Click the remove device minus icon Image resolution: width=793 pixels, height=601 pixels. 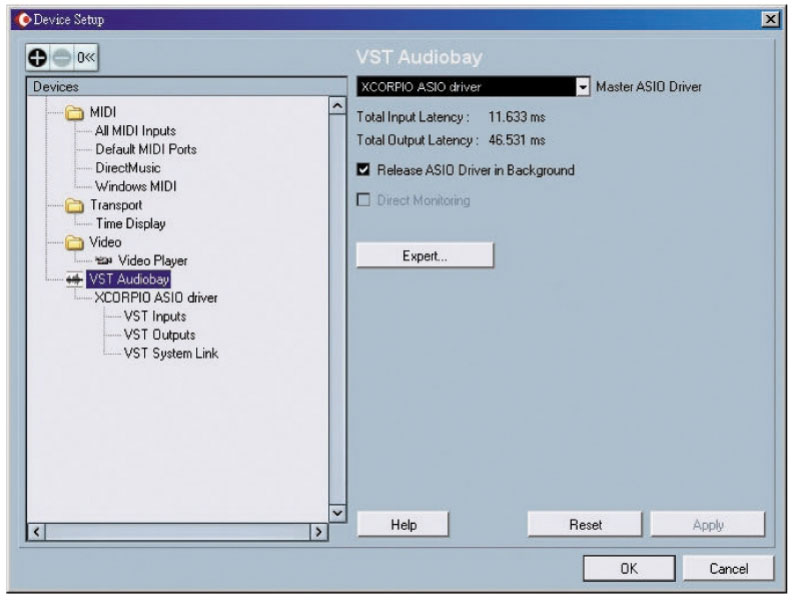coord(60,57)
